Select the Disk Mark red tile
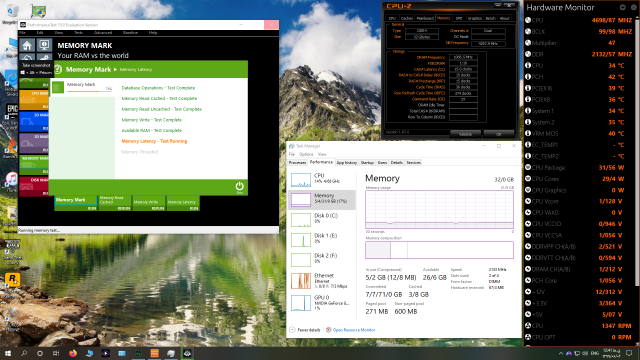Image resolution: width=640 pixels, height=360 pixels. pyautogui.click(x=34, y=186)
